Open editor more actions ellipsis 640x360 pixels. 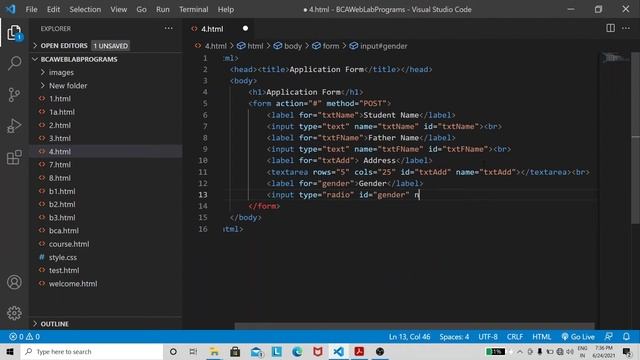click(626, 28)
